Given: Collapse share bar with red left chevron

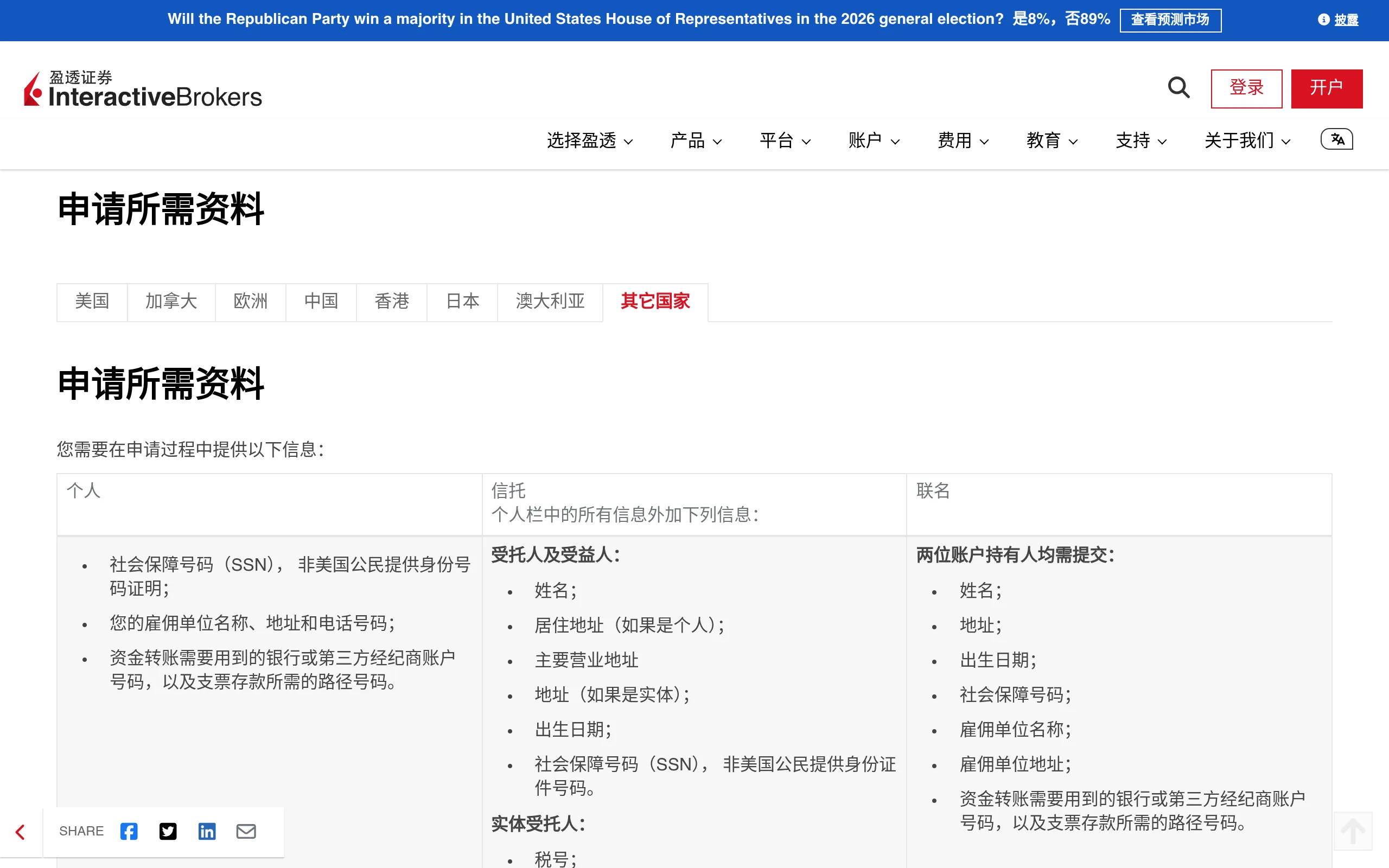Looking at the screenshot, I should click(x=21, y=832).
